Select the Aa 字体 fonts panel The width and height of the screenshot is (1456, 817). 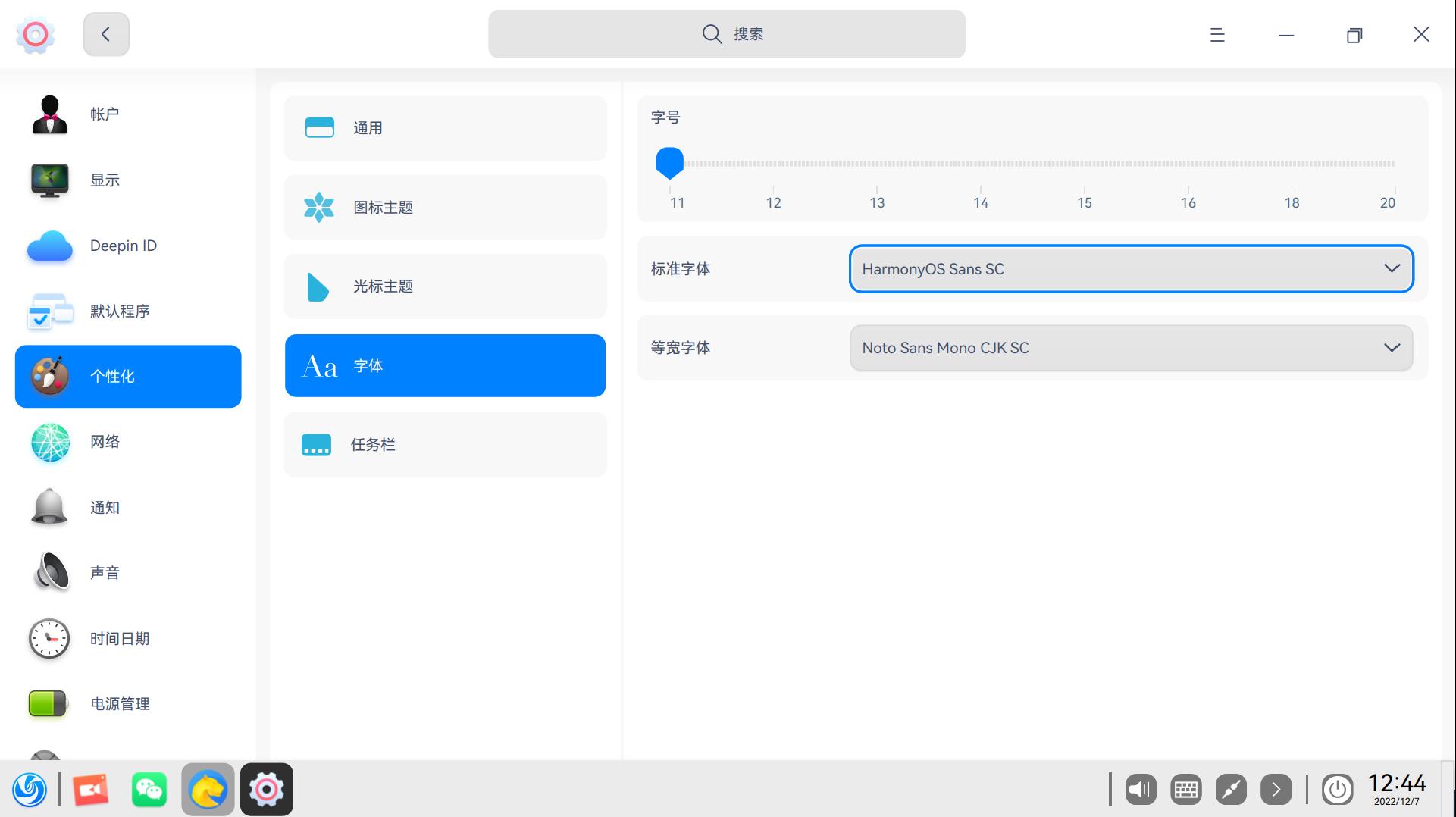(444, 365)
